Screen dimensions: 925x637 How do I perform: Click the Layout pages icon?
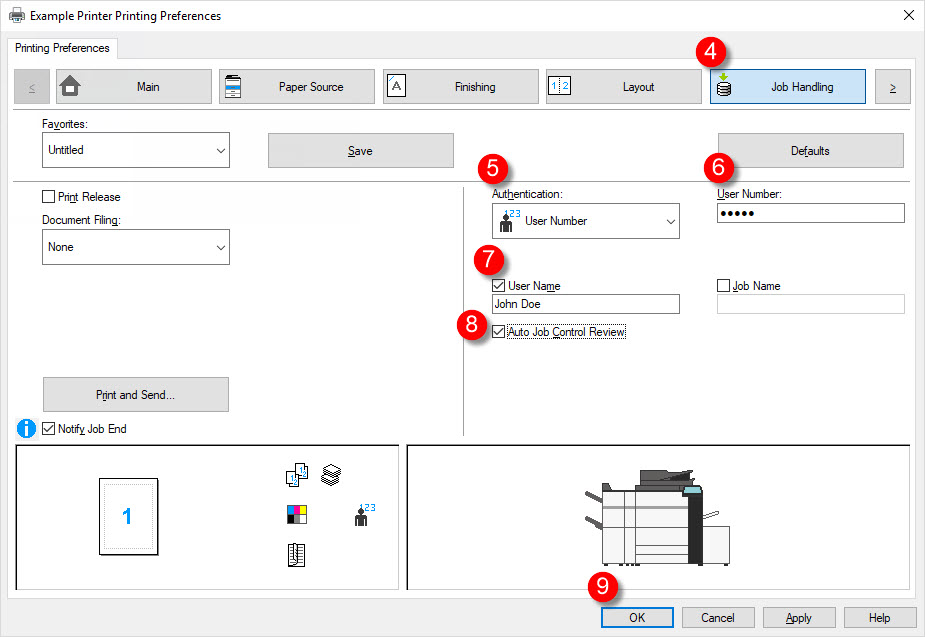point(560,86)
